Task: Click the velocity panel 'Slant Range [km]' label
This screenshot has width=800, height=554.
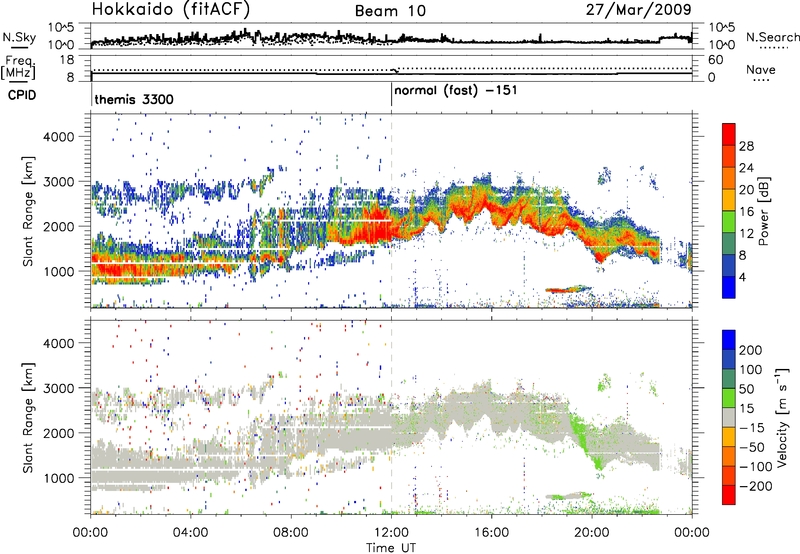Action: tap(28, 417)
